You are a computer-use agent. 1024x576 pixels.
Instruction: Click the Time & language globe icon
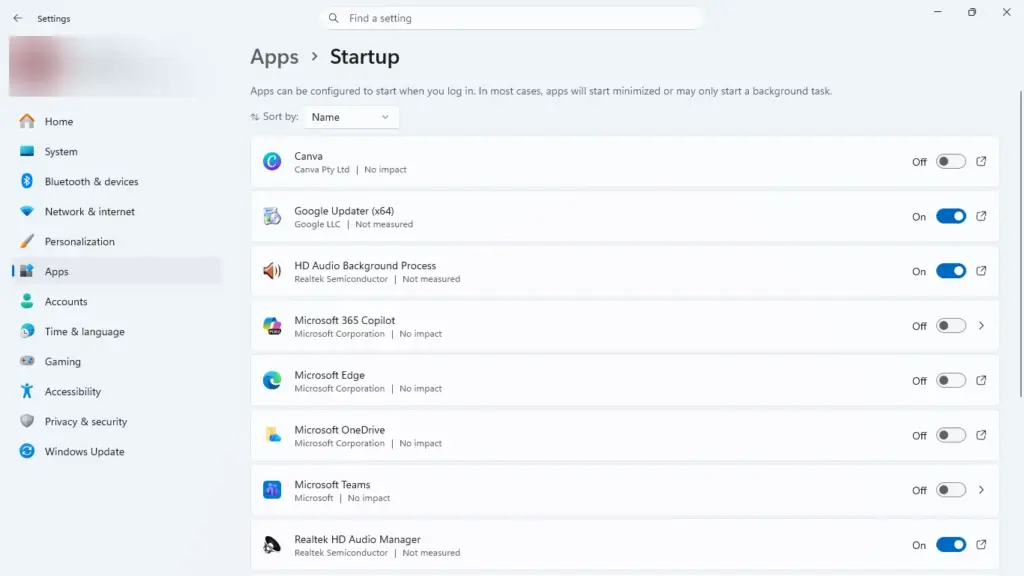click(x=27, y=331)
